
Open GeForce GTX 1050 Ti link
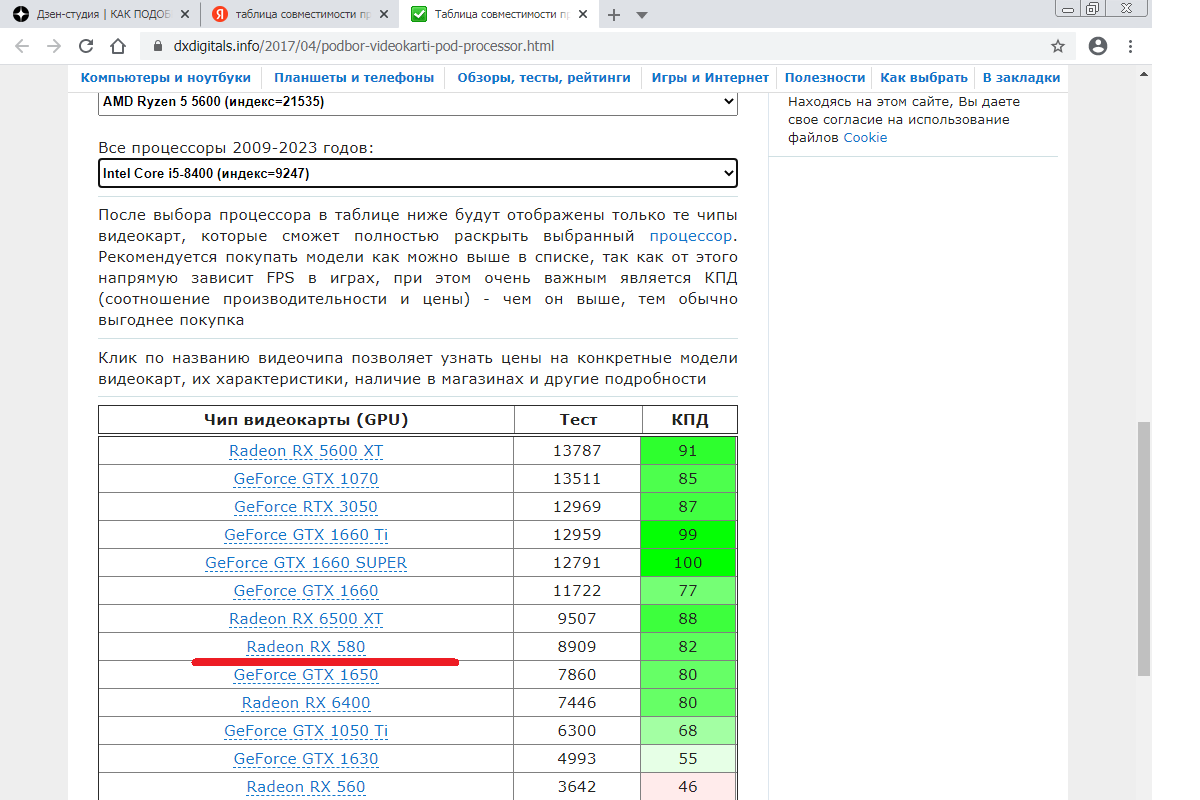click(306, 731)
